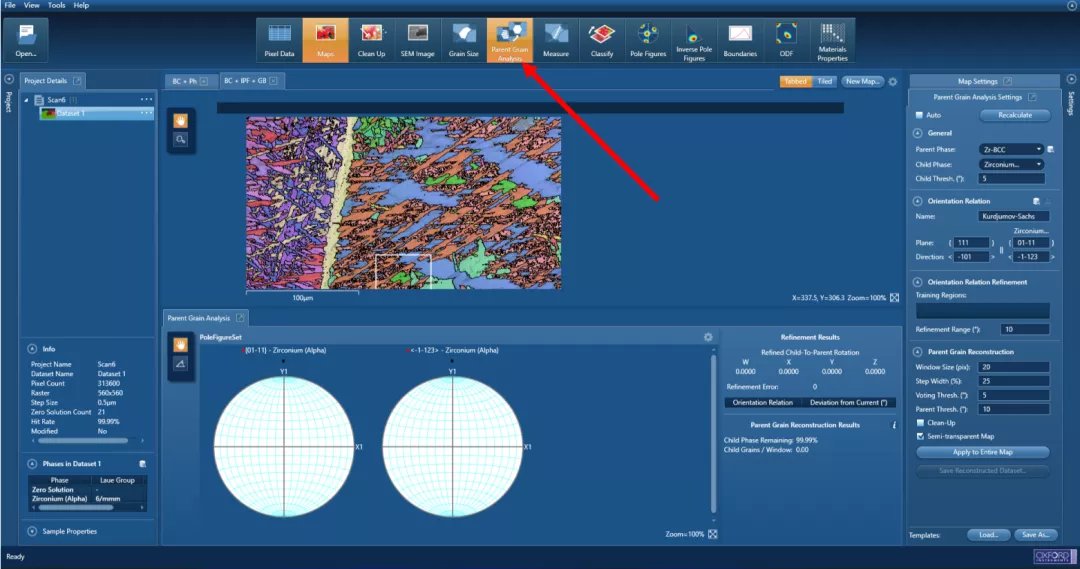Uncheck the Semi-transparent Map option
The image size is (1080, 569).
[920, 436]
